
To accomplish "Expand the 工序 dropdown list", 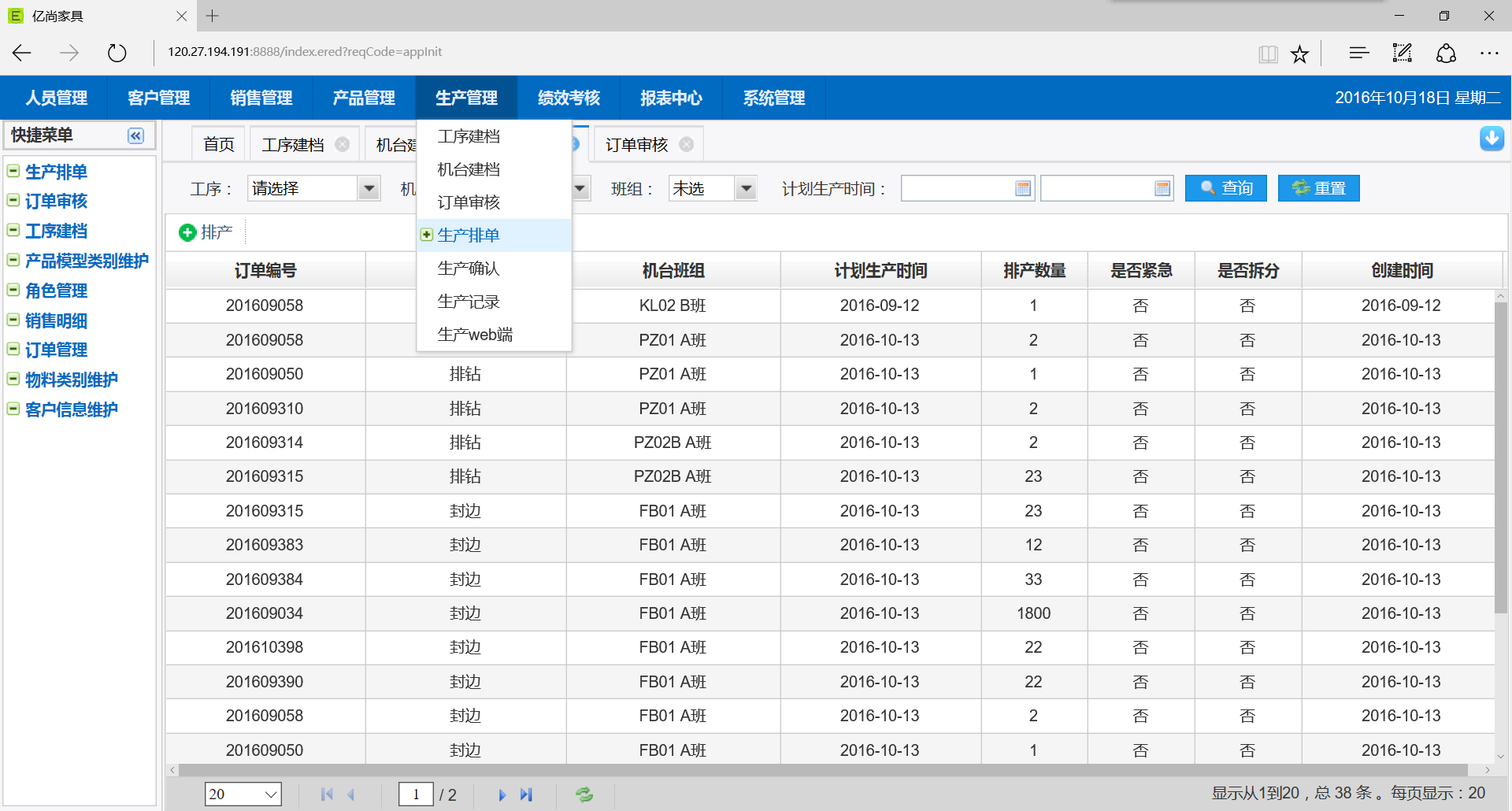I will click(369, 189).
